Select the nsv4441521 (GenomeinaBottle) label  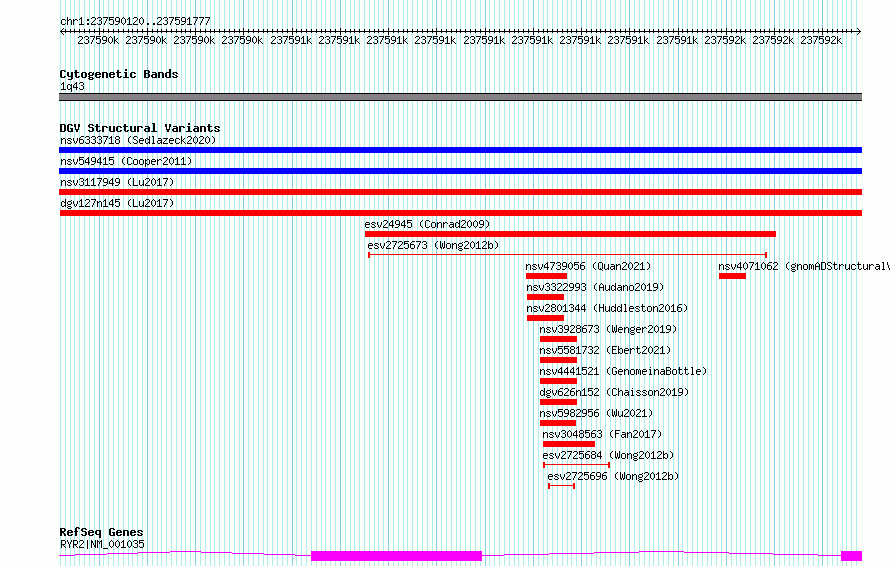(x=623, y=371)
